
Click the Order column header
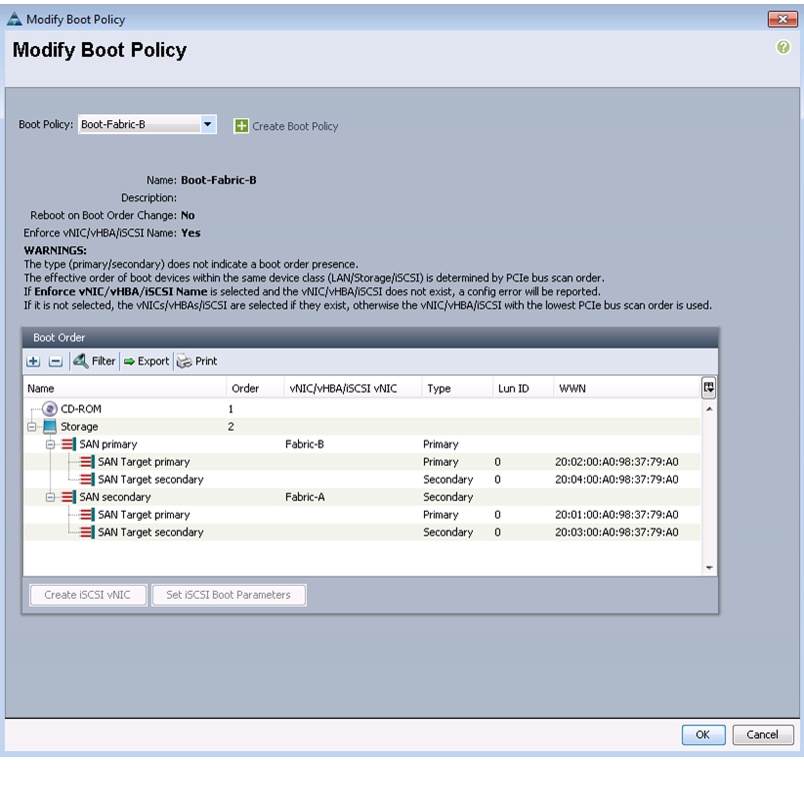click(x=255, y=388)
